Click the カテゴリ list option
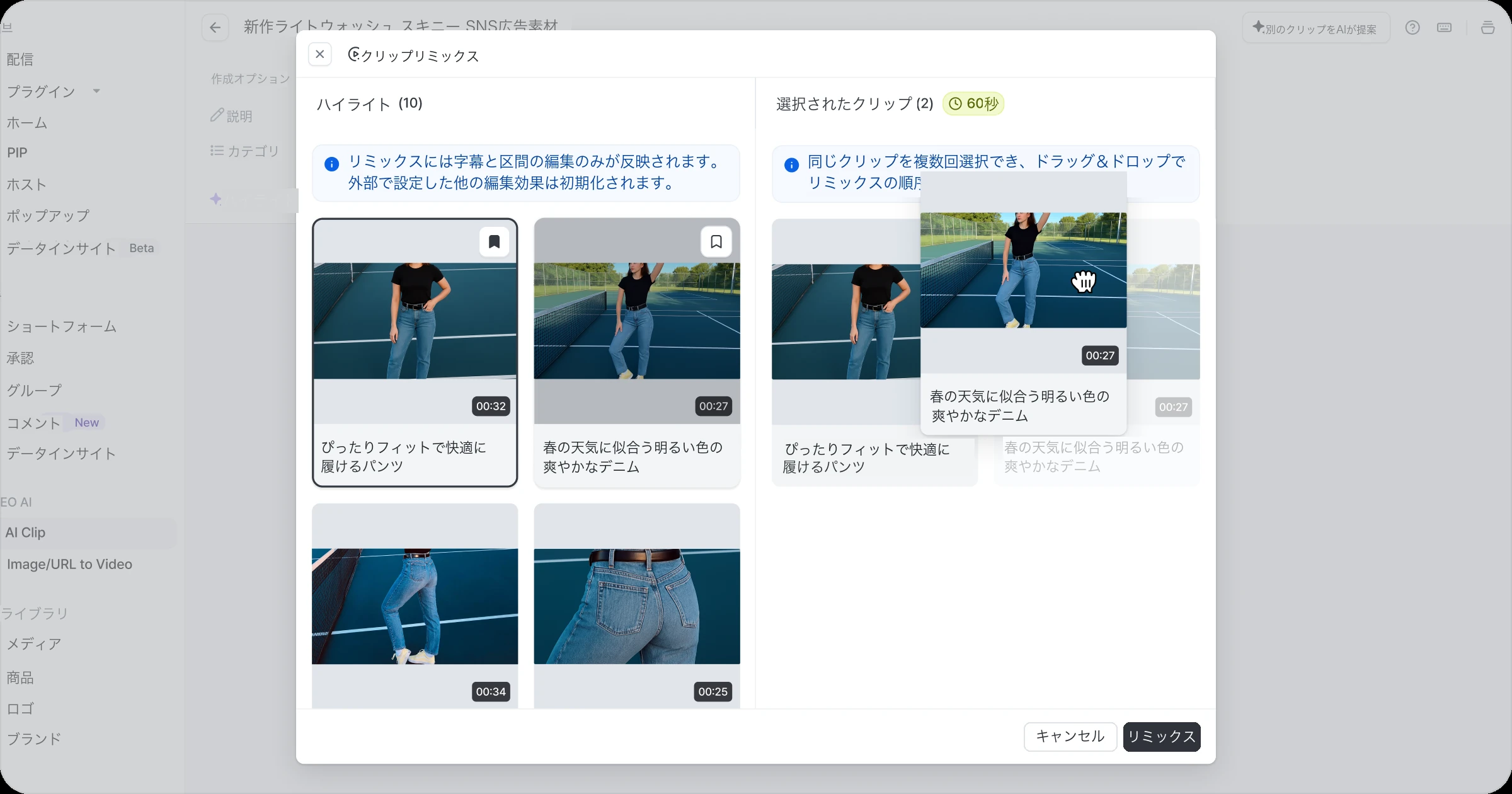1512x794 pixels. (x=244, y=151)
